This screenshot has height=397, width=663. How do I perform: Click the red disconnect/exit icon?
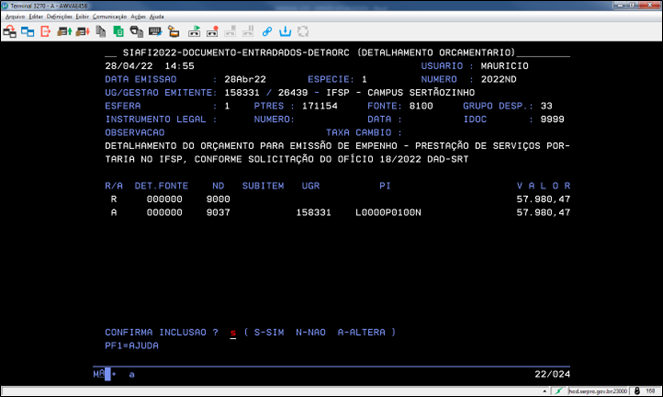(45, 31)
